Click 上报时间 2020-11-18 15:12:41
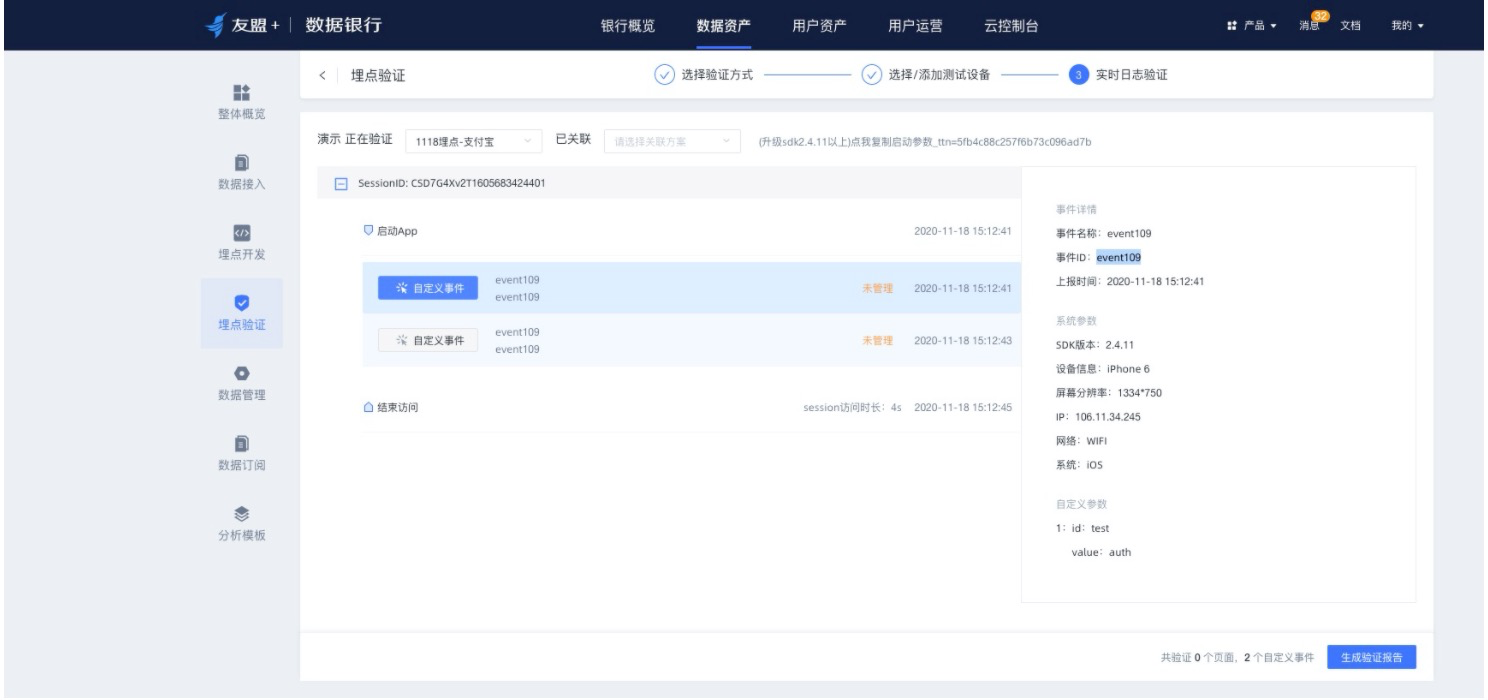1488x700 pixels. pos(1130,281)
